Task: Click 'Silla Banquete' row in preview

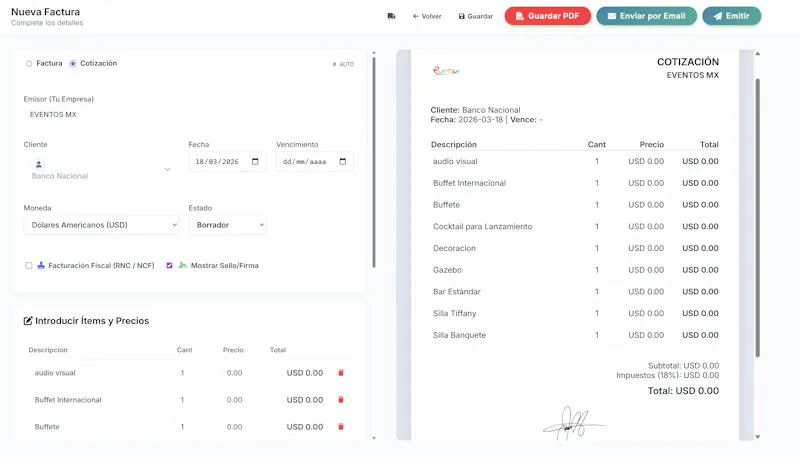Action: [575, 335]
